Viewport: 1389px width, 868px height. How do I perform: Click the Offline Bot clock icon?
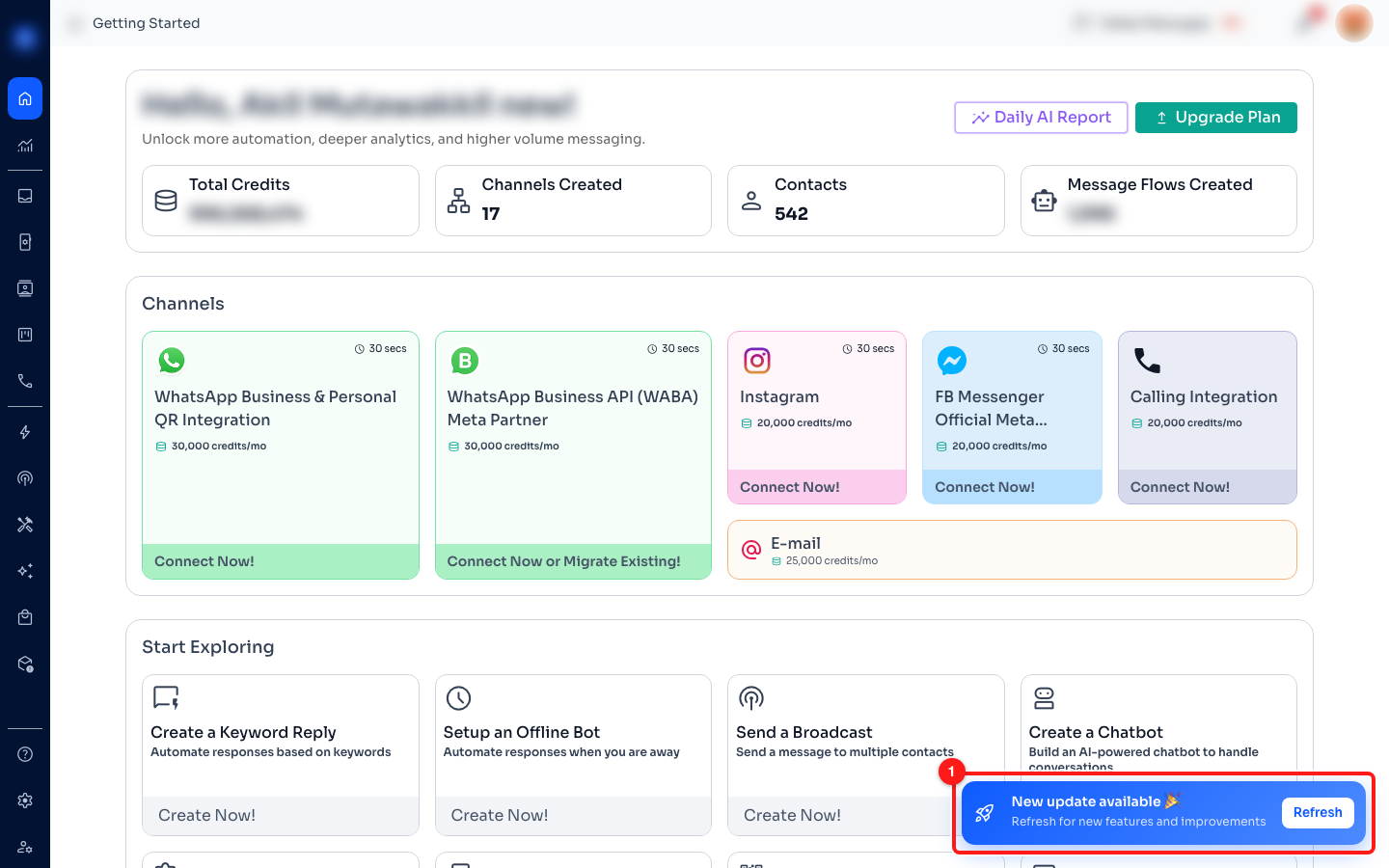click(459, 698)
